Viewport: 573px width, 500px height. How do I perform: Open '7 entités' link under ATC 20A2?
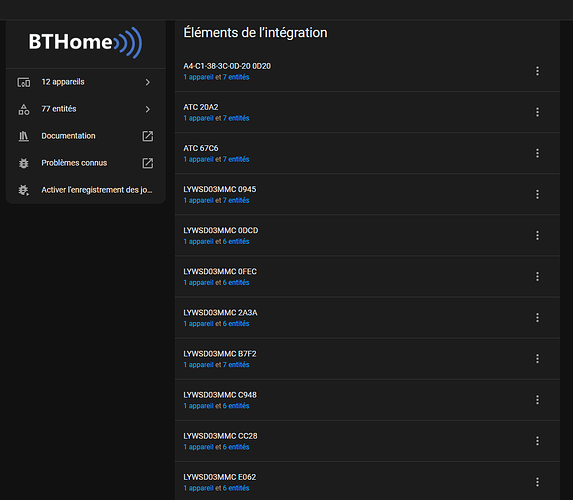click(x=236, y=118)
